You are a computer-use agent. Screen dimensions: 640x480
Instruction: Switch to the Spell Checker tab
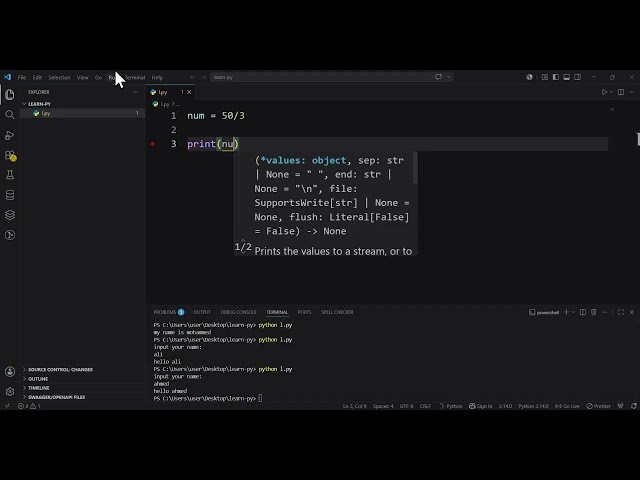tap(337, 312)
